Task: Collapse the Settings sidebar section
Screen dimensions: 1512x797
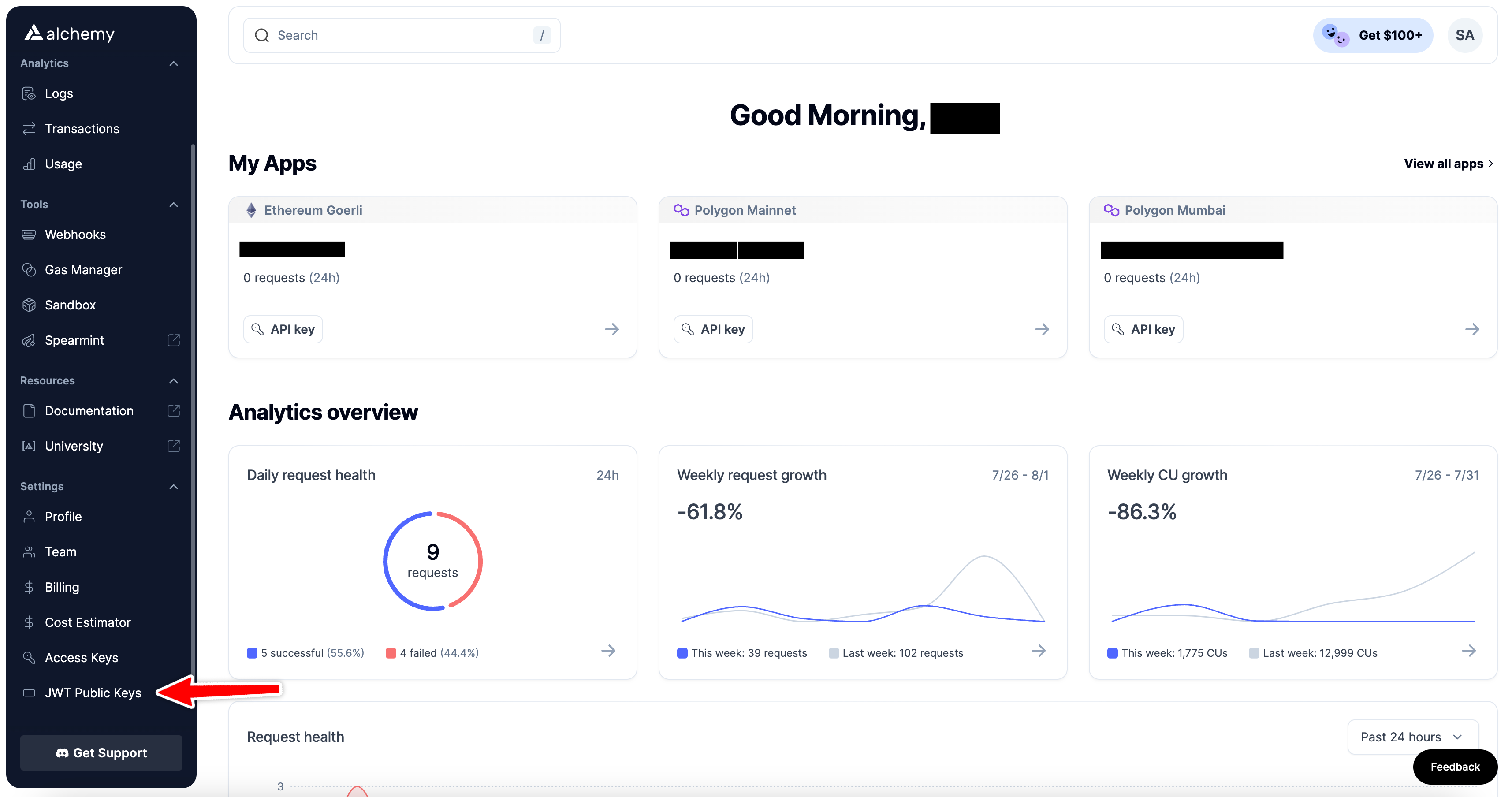Action: [174, 487]
